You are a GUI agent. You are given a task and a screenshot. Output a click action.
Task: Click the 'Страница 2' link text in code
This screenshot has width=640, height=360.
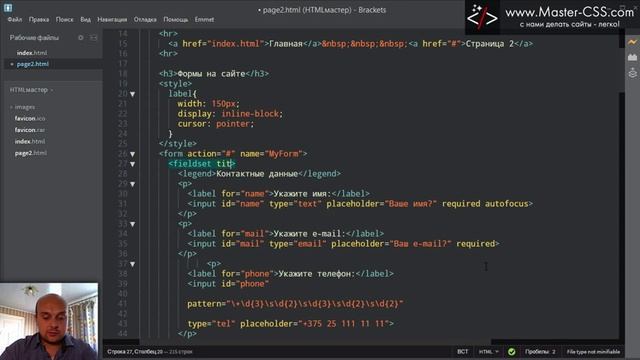[x=489, y=44]
